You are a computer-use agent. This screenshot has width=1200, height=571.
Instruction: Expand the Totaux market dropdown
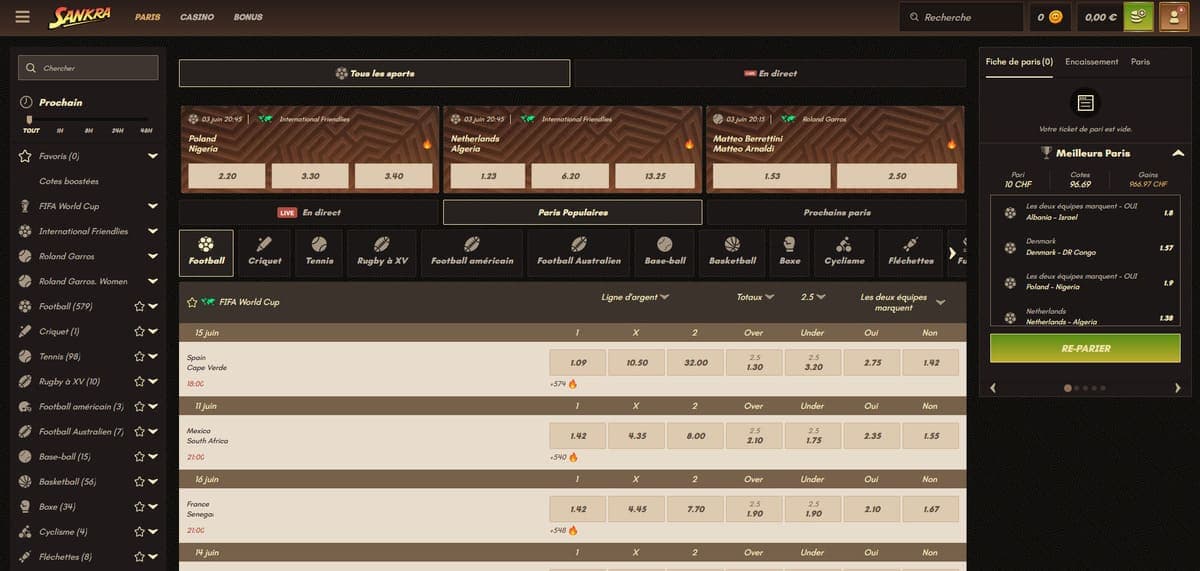[x=755, y=297]
